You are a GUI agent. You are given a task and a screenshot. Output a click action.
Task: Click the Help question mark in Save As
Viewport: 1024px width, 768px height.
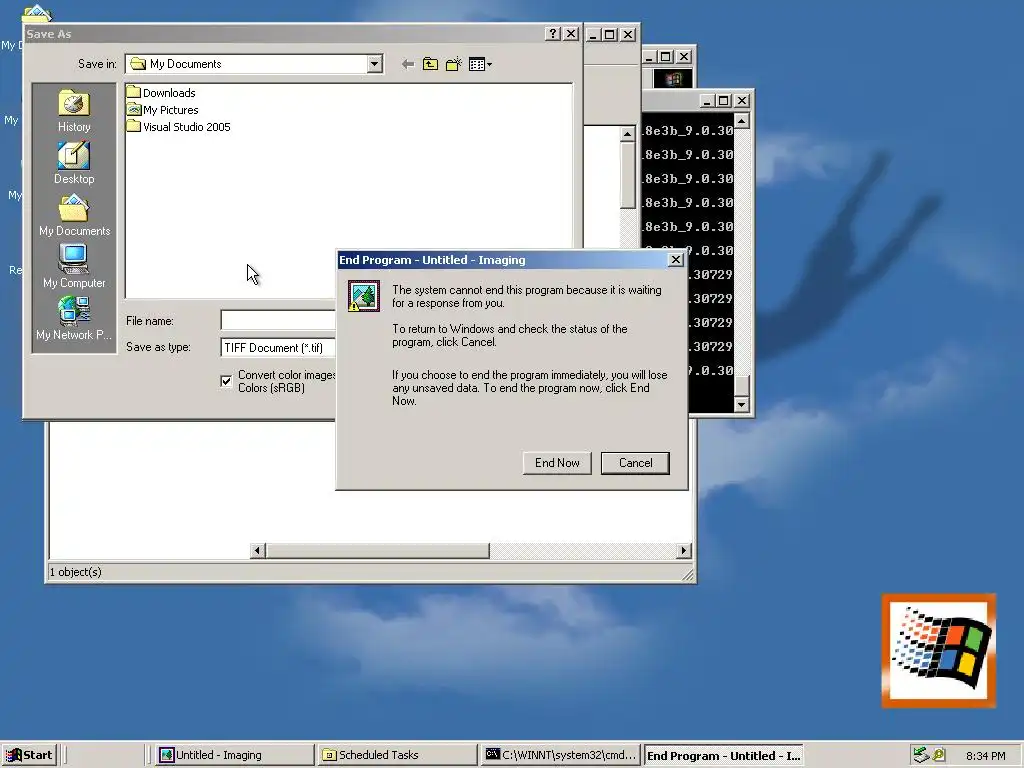pyautogui.click(x=553, y=34)
